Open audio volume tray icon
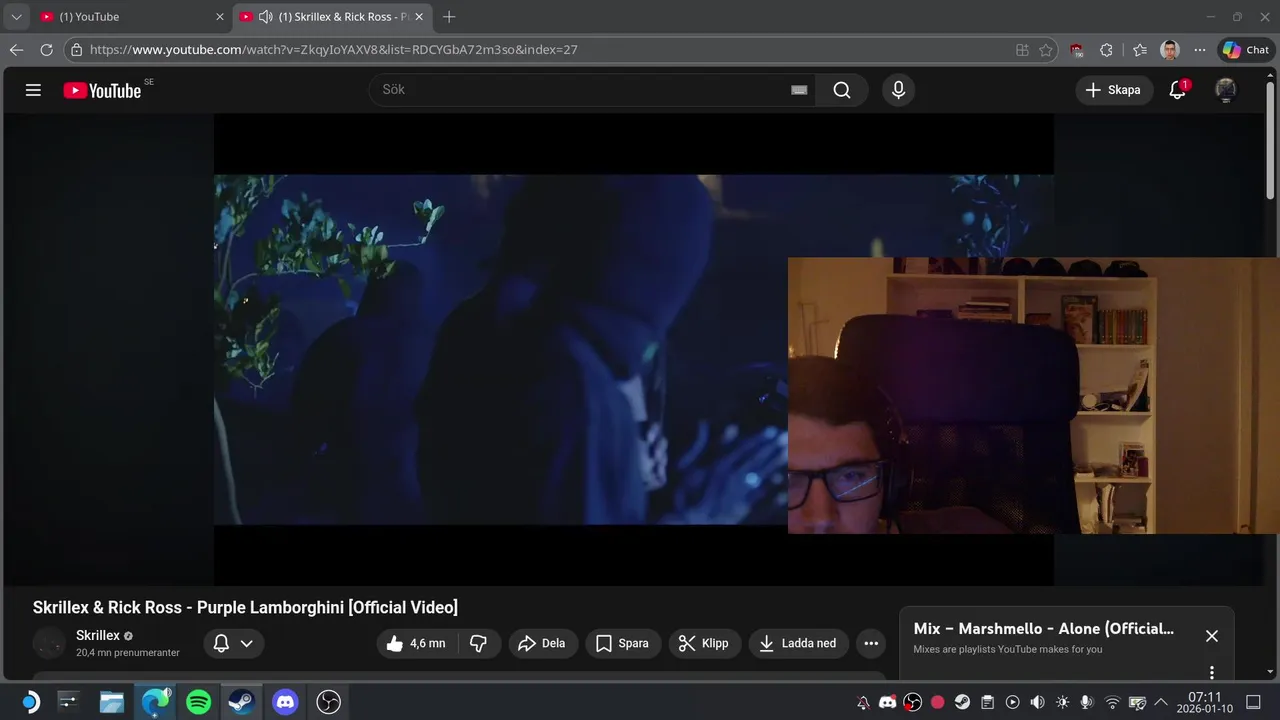The width and height of the screenshot is (1280, 720). tap(1037, 703)
